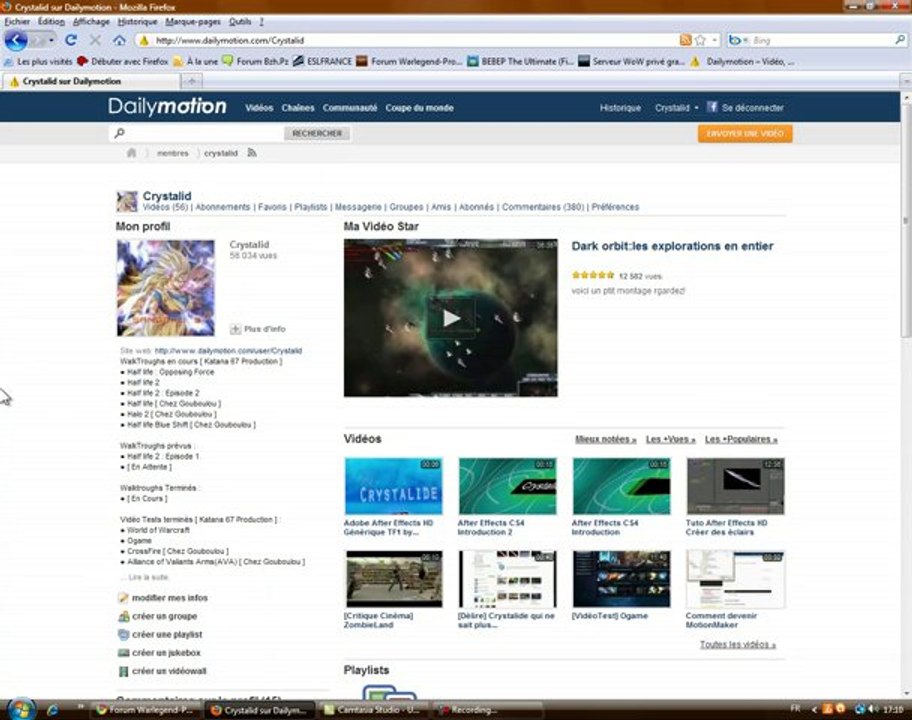Click the small Crystalid avatar next to username
This screenshot has width=912, height=720.
point(127,201)
